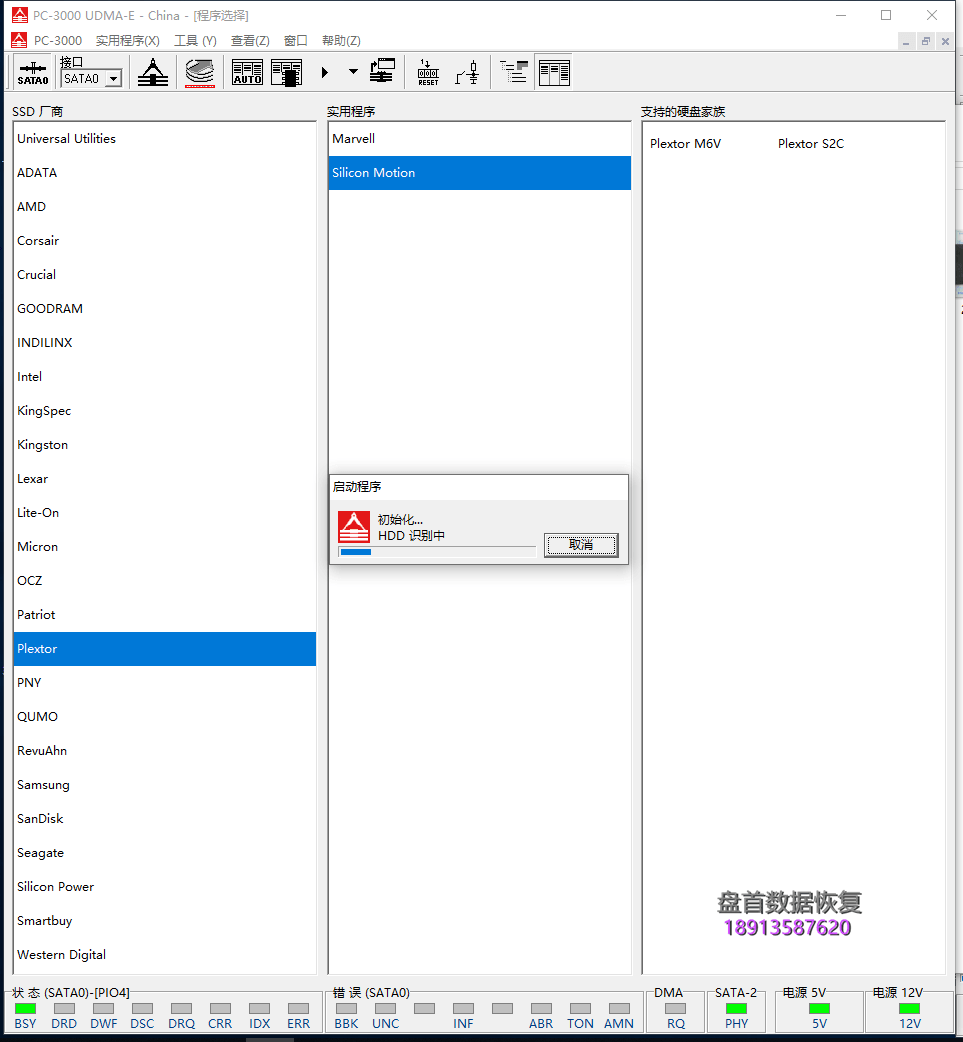Image resolution: width=963 pixels, height=1042 pixels.
Task: Click the CRR status indicator
Action: [x=220, y=1008]
